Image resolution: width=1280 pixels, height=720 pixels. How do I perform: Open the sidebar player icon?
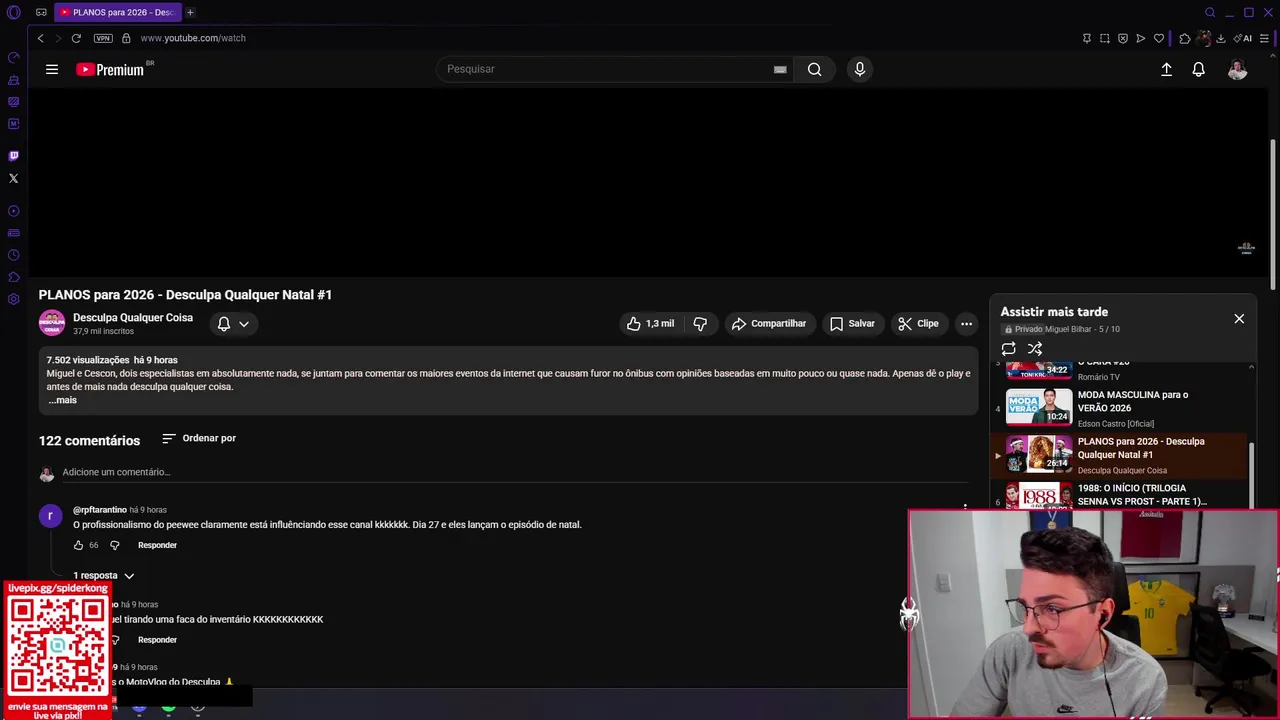click(13, 211)
